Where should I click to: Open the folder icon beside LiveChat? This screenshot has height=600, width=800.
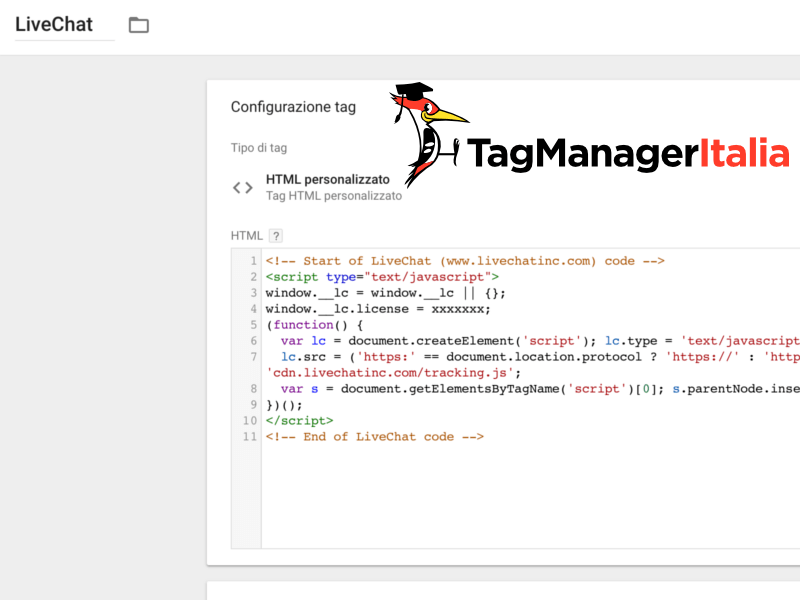pyautogui.click(x=139, y=25)
